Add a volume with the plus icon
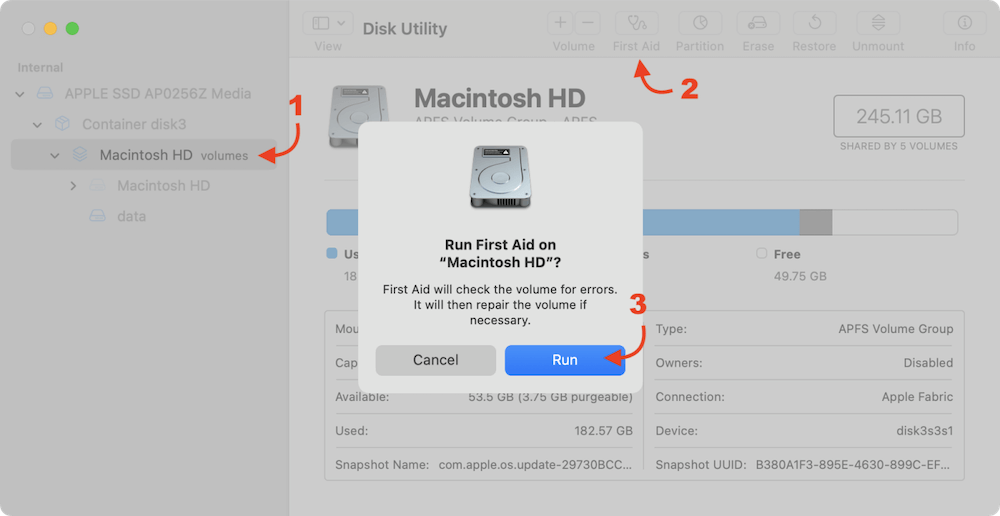 560,24
